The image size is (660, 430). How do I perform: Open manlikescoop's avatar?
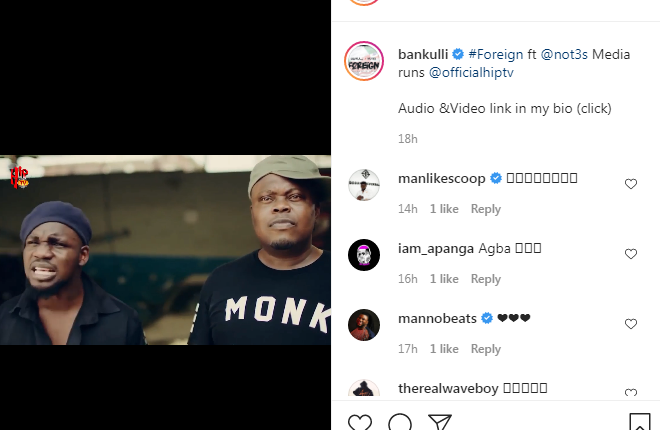tap(364, 185)
